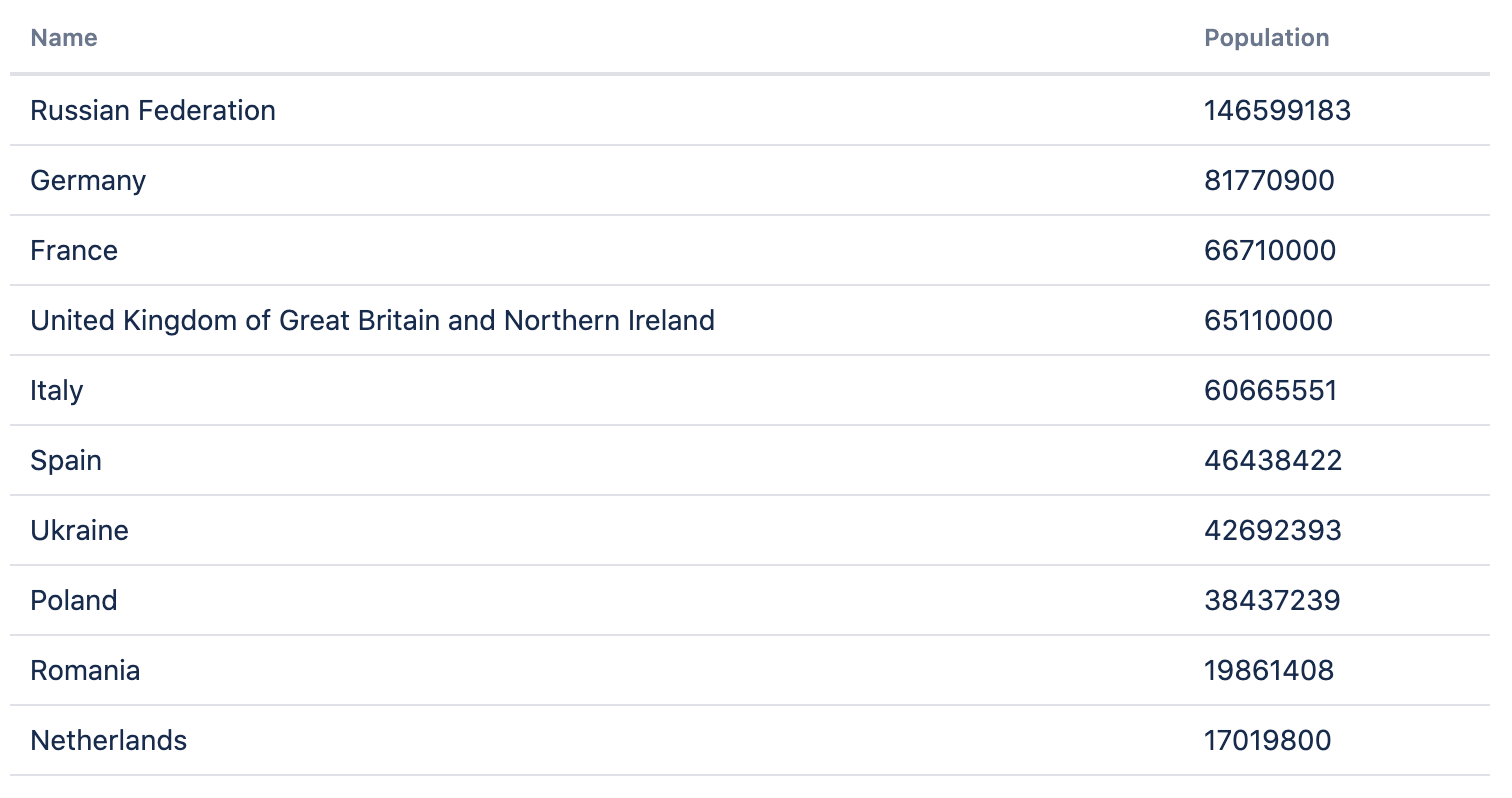
Task: Select the Ukraine name cell
Action: (79, 530)
